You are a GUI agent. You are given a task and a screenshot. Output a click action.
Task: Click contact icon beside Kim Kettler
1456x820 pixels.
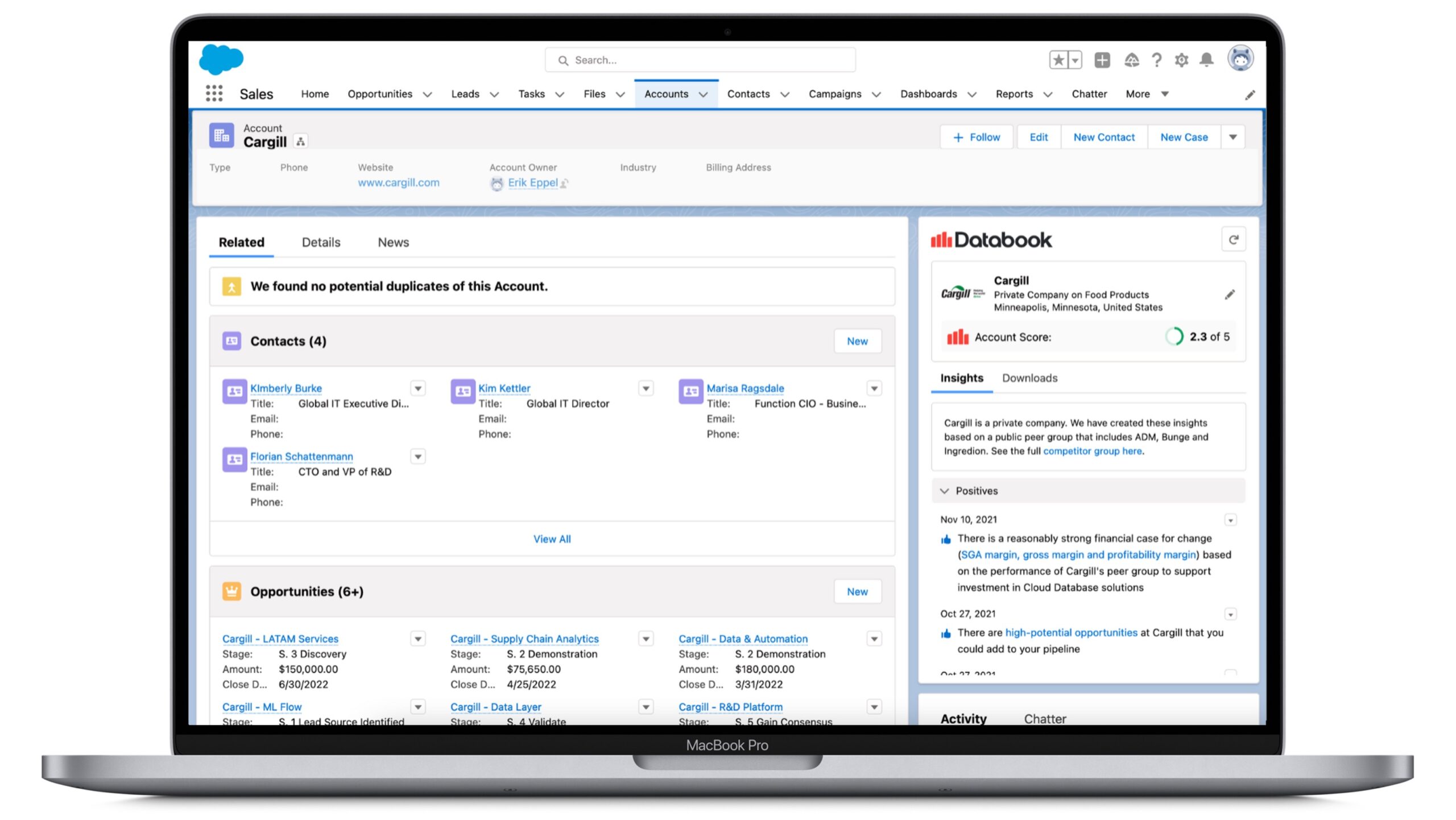[463, 391]
